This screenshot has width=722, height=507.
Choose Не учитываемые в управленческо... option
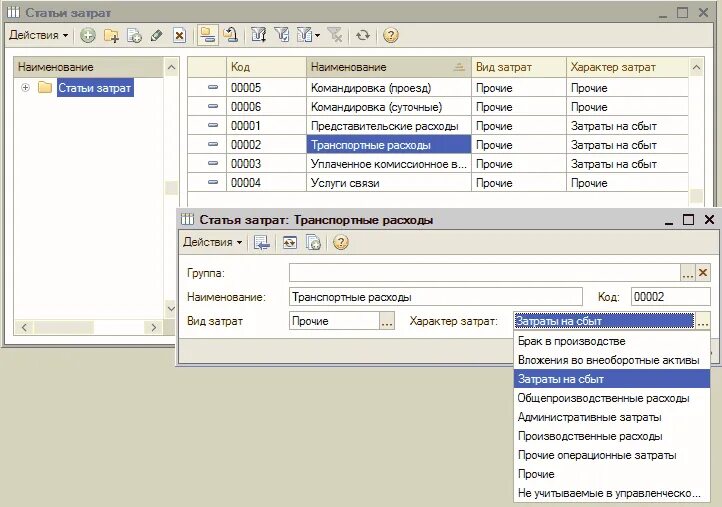pos(611,493)
